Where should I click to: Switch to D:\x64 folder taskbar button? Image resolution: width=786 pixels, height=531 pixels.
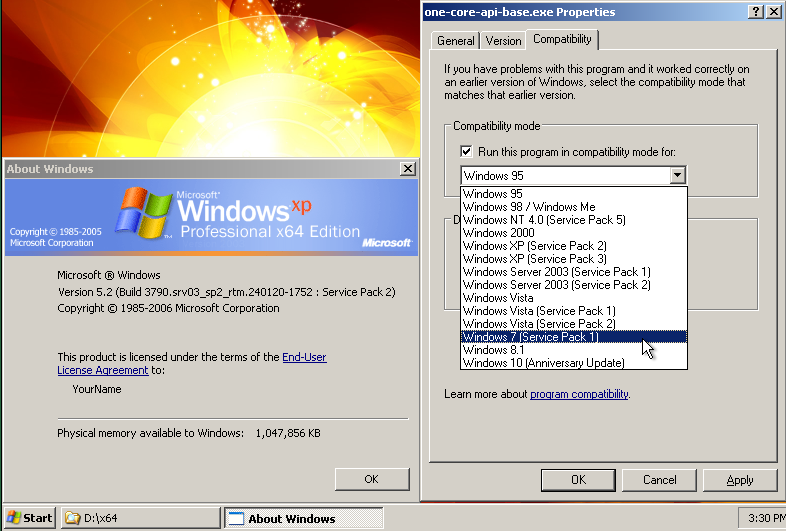[x=140, y=518]
